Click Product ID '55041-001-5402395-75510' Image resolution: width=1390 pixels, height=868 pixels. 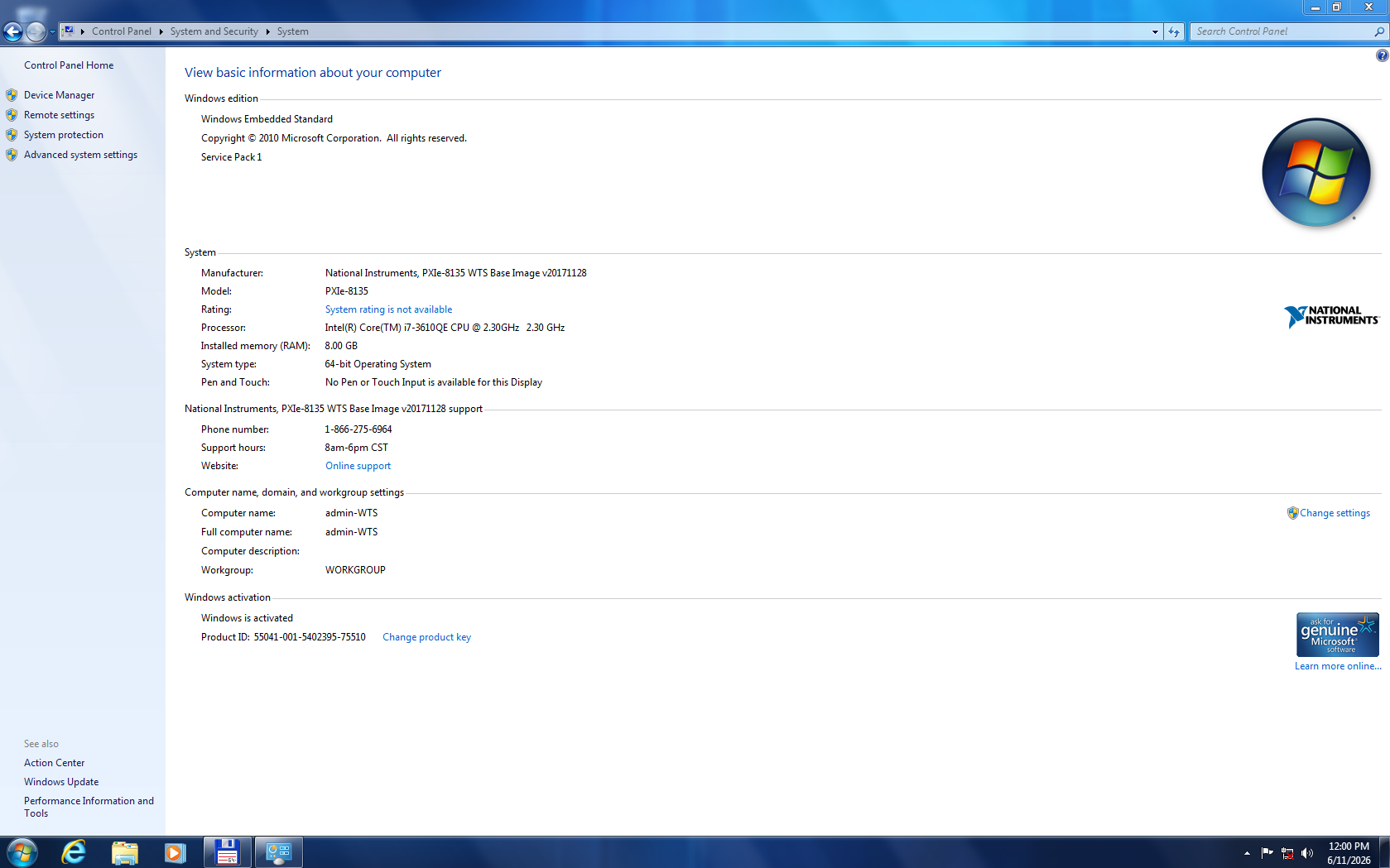point(310,637)
